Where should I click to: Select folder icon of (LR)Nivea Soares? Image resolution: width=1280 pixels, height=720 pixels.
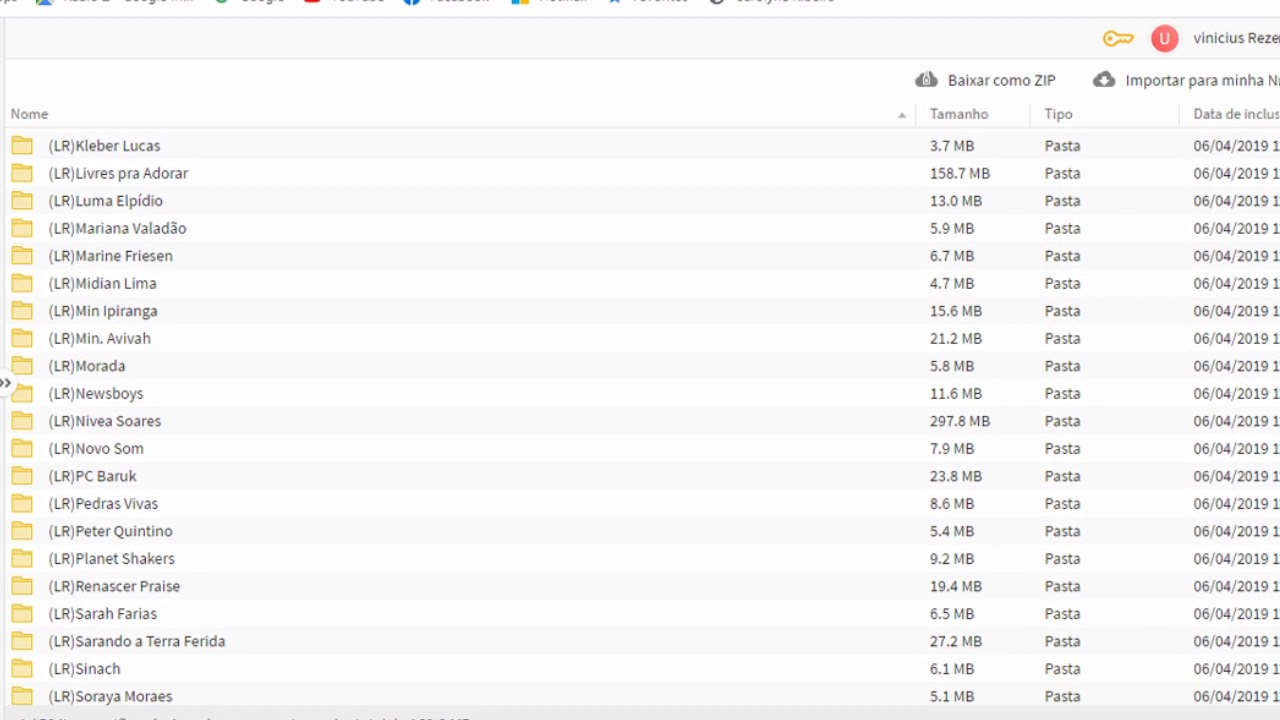click(22, 421)
